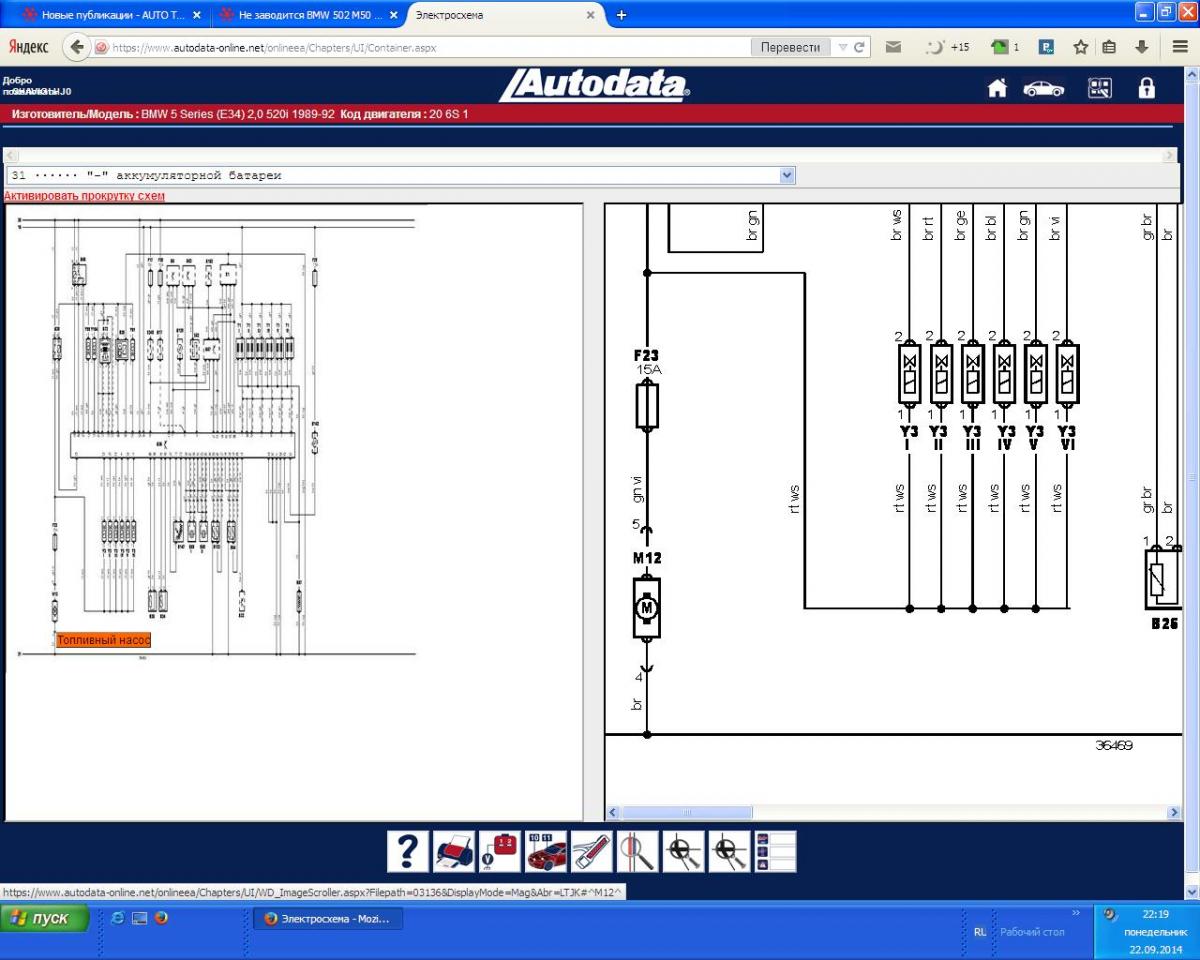Screen dimensions: 1200x960
Task: Open a new browser tab with plus
Action: (621, 15)
